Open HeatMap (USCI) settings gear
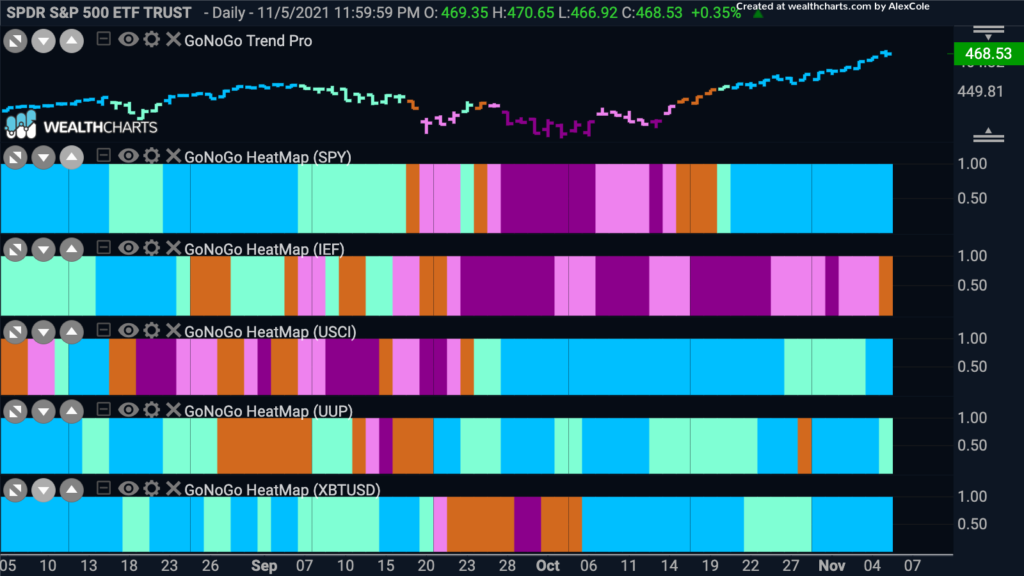 point(152,330)
